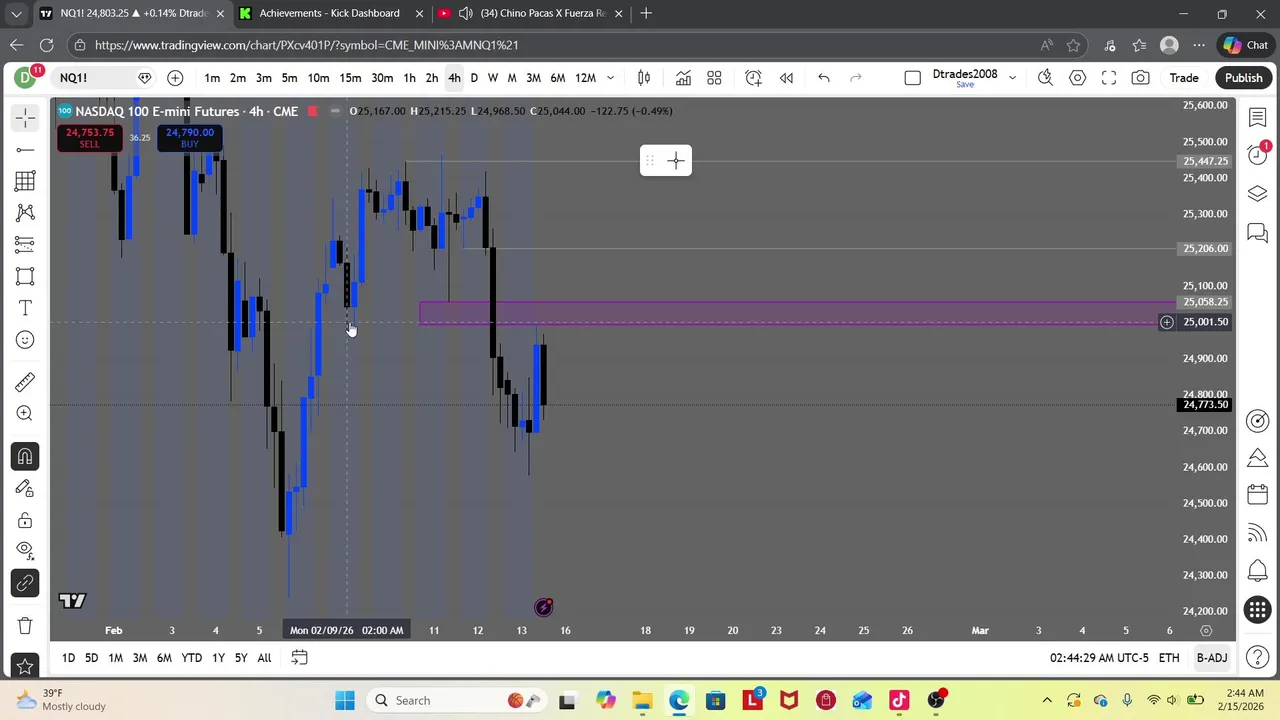
Task: Toggle lock all drawings
Action: click(x=25, y=520)
